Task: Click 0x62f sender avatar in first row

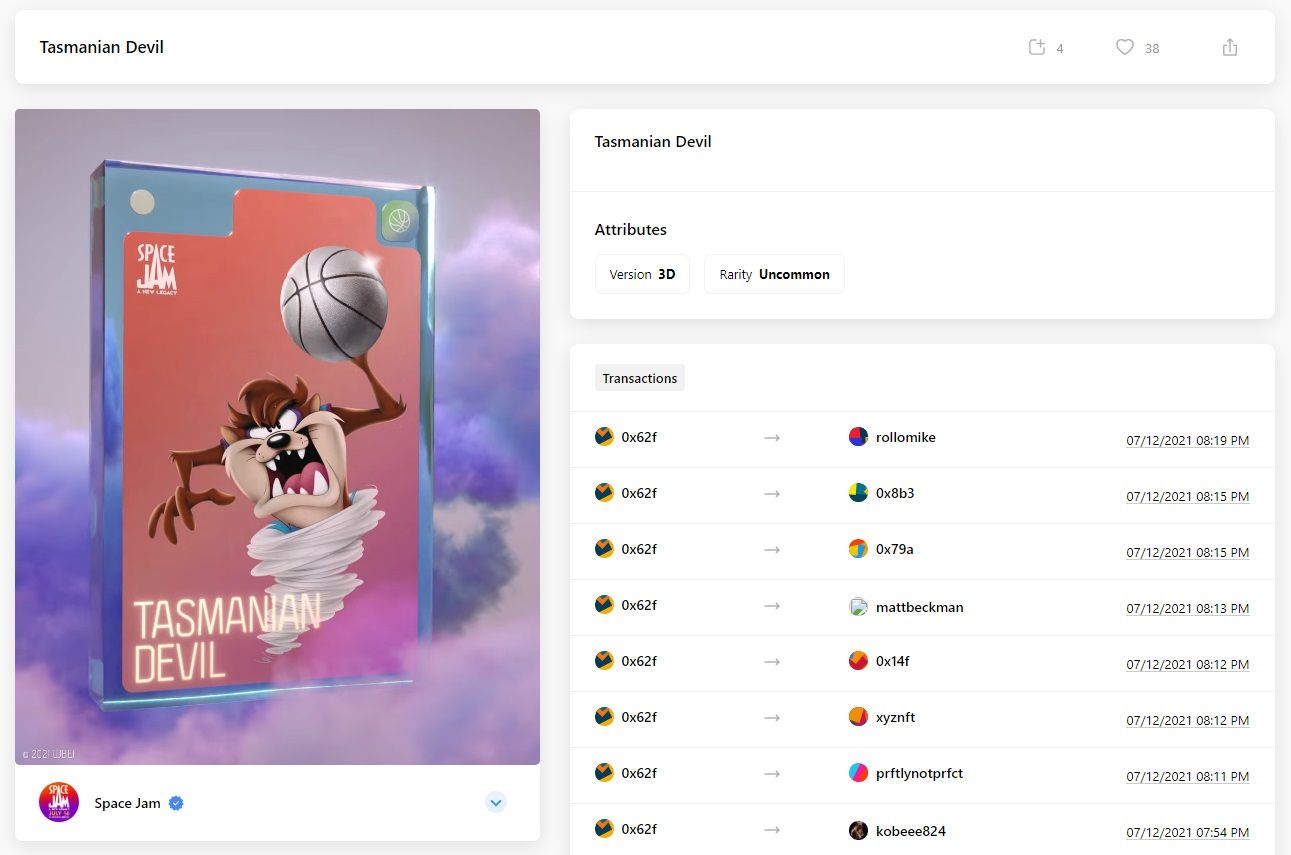Action: (x=604, y=437)
